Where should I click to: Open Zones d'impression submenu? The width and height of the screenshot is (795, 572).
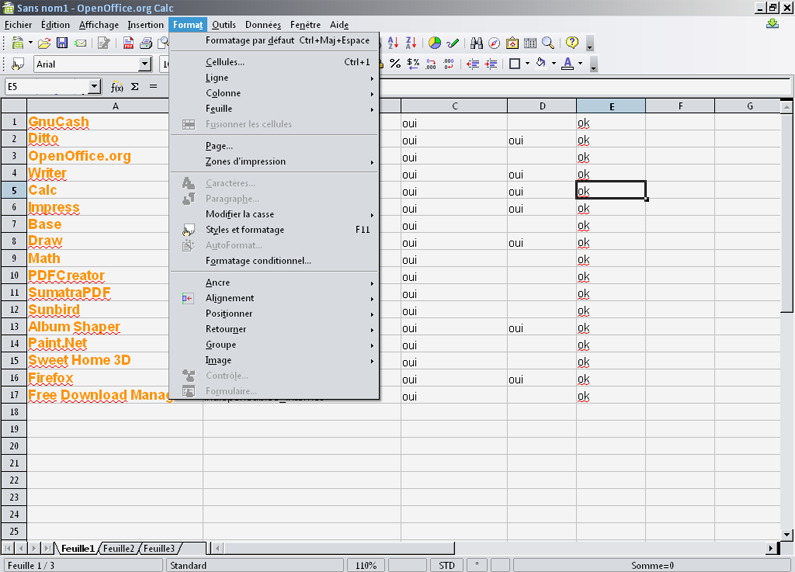click(x=274, y=161)
